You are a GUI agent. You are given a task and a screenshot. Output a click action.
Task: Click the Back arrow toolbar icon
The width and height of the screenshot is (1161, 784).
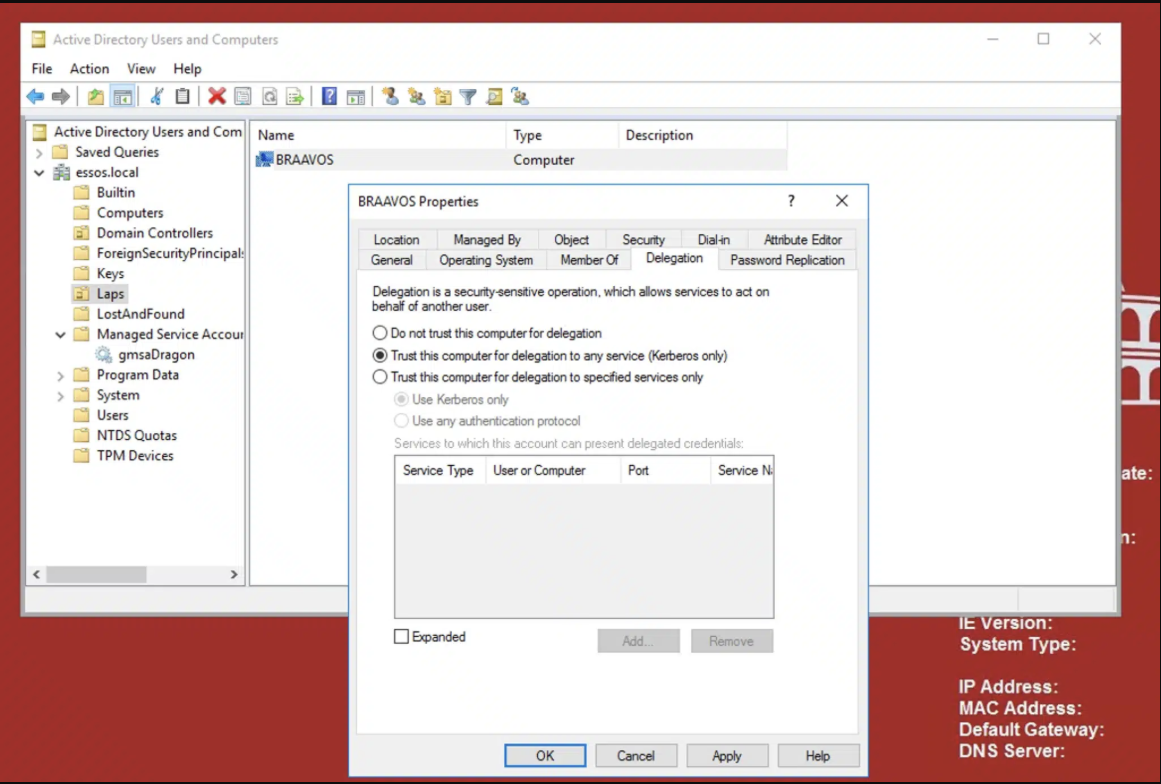click(35, 97)
